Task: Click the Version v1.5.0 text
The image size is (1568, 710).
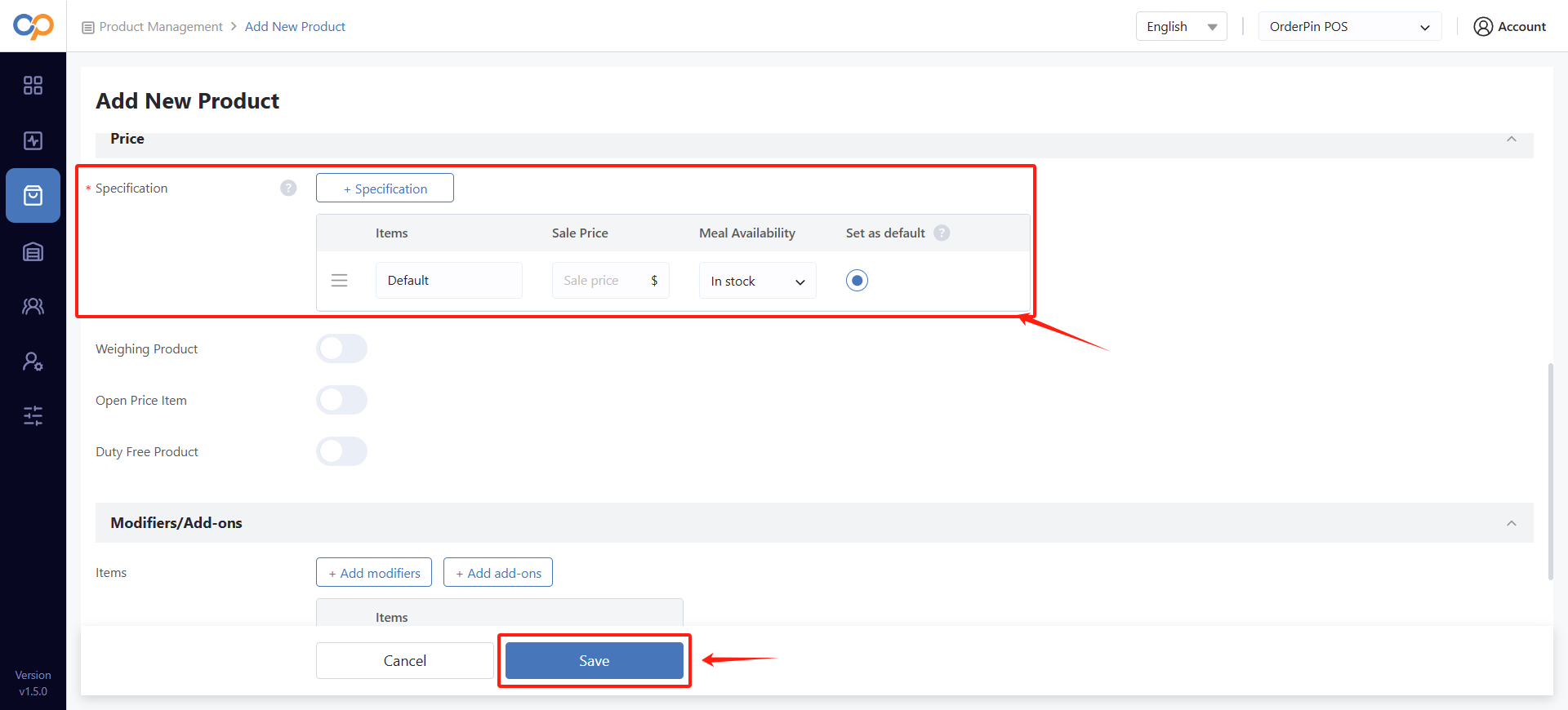Action: point(33,683)
